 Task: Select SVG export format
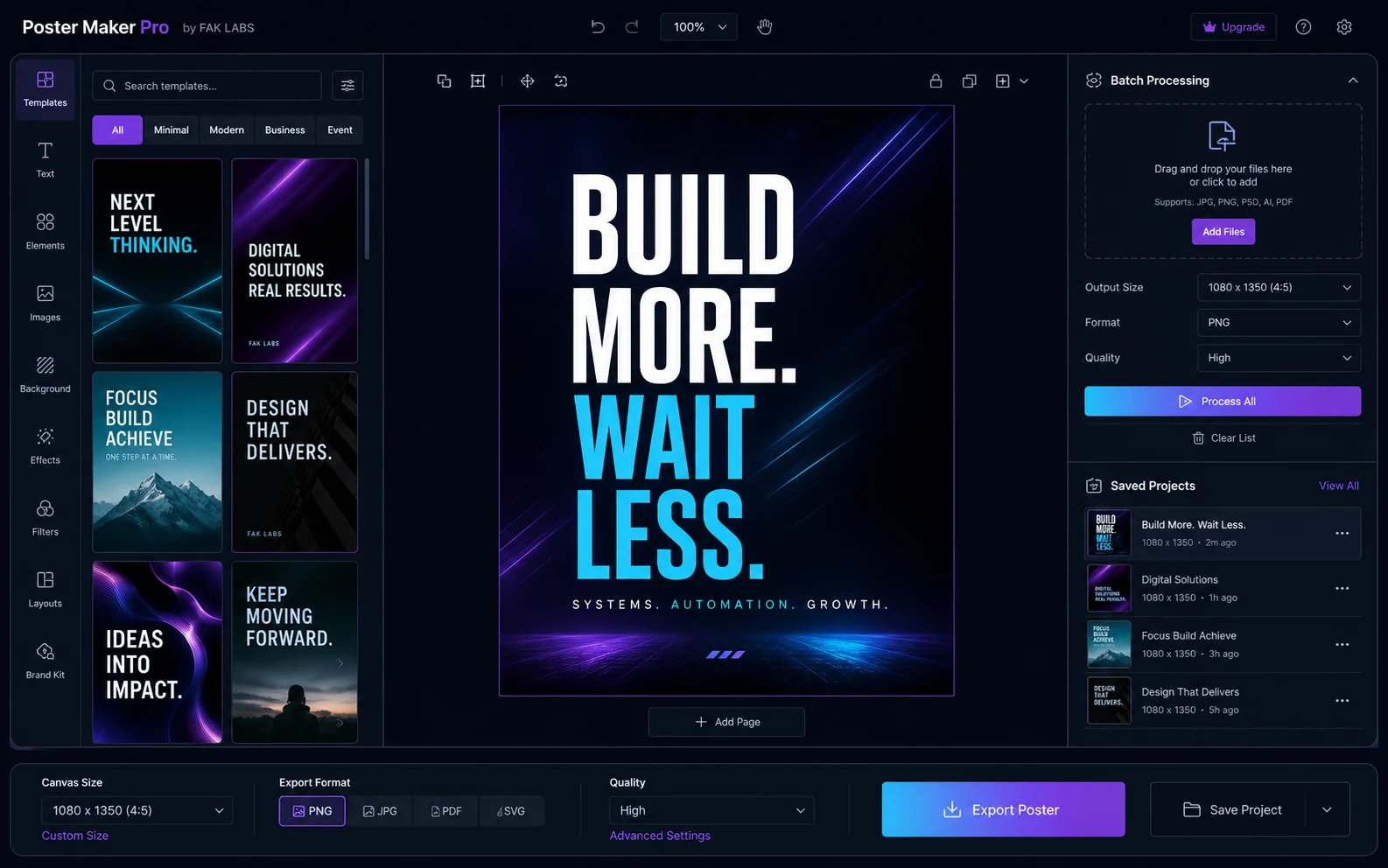[x=511, y=811]
